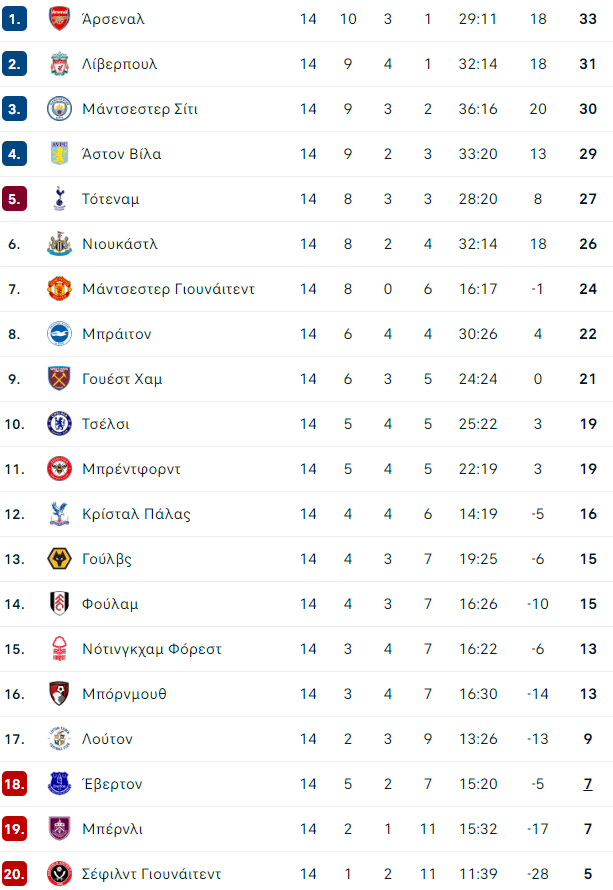Click the West Ham crest
The height and width of the screenshot is (890, 613).
[x=59, y=379]
